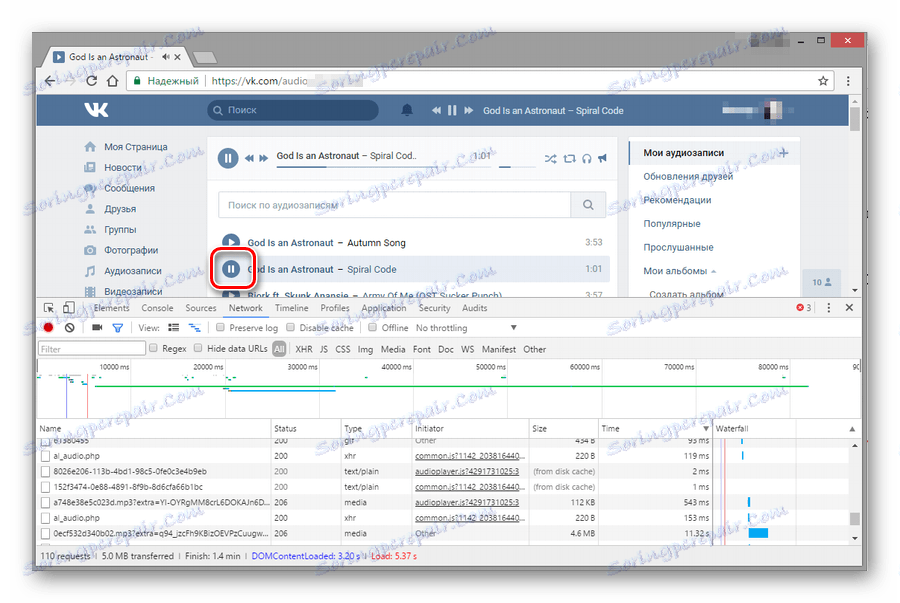Go to previous track in main audio player

[249, 158]
